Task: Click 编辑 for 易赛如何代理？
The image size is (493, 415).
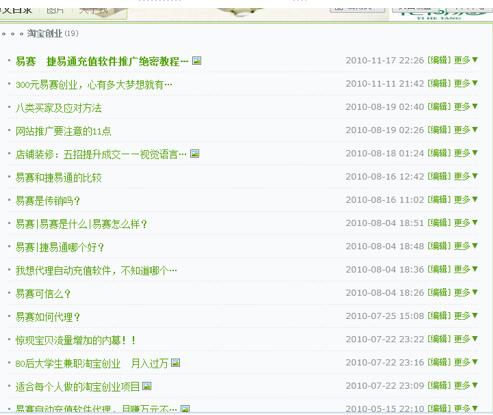Action: [x=439, y=316]
